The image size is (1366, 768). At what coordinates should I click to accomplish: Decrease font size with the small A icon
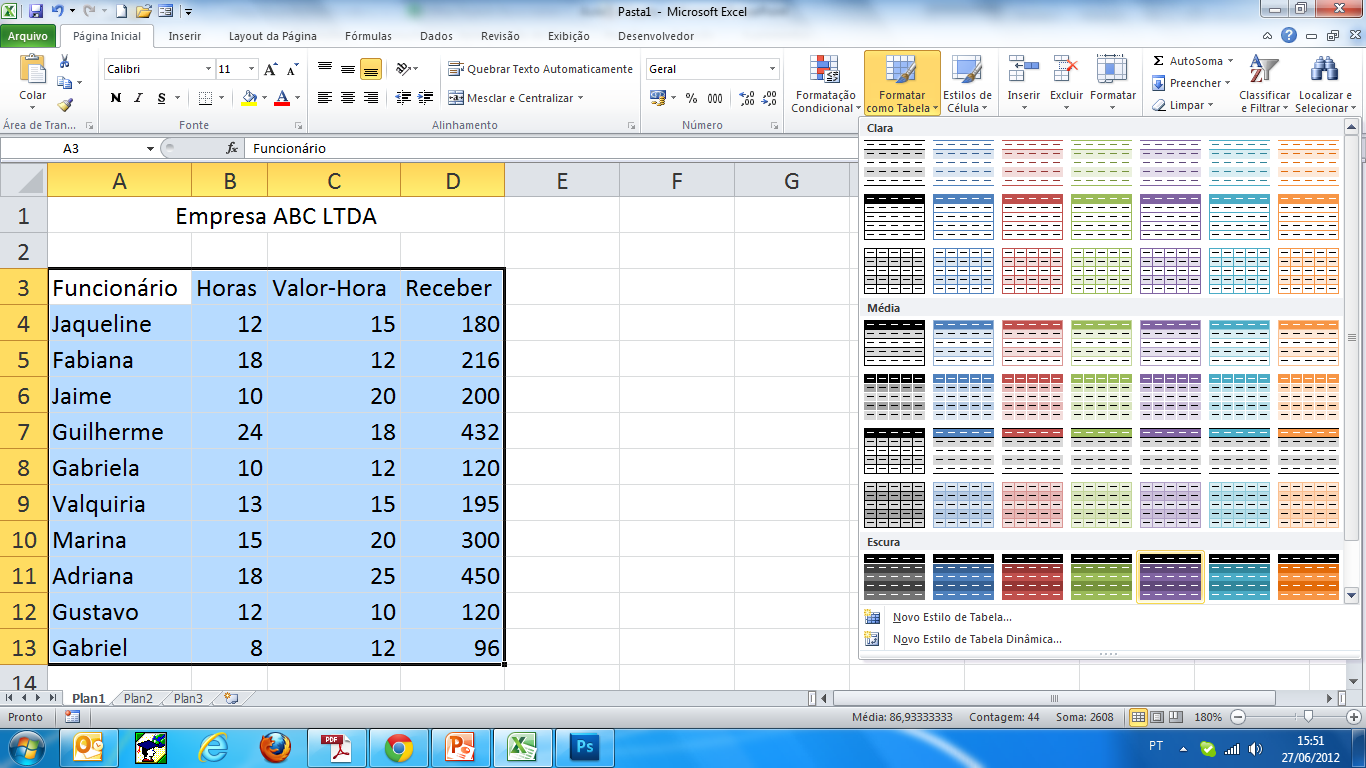point(292,69)
